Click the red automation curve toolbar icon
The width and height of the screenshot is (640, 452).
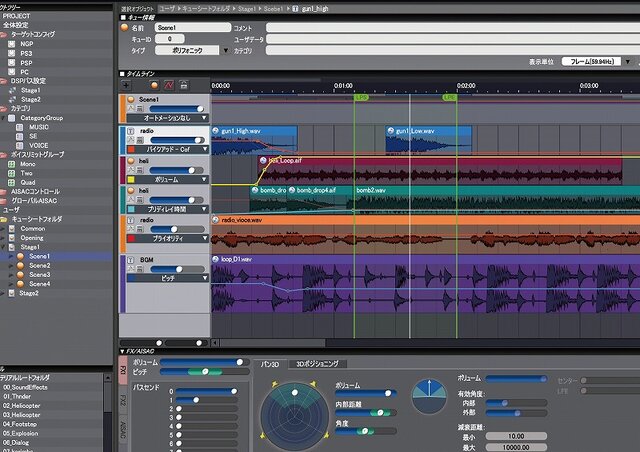[169, 85]
